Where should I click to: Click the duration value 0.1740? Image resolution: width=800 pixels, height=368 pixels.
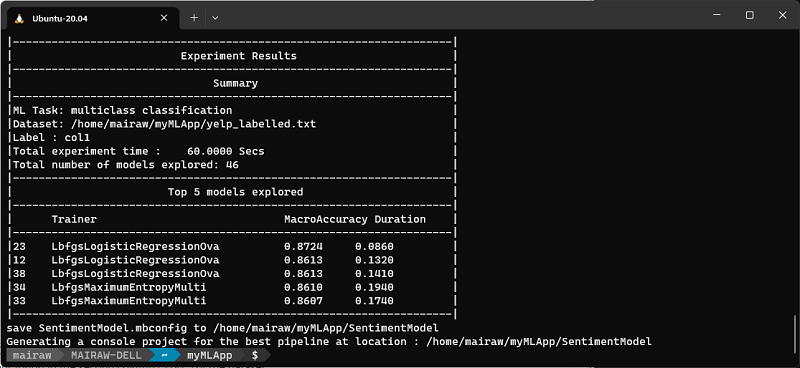[x=374, y=301]
